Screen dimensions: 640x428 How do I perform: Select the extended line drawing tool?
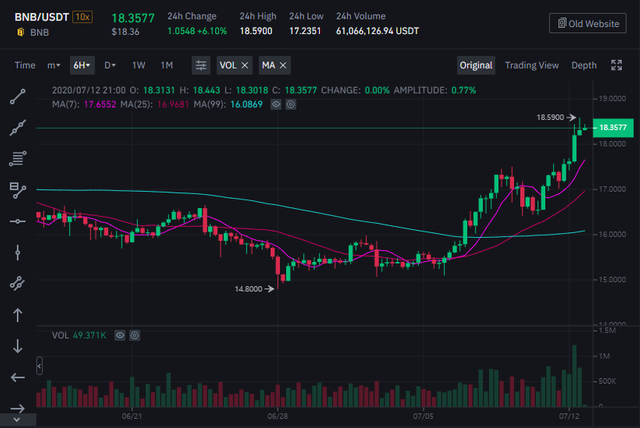click(18, 128)
